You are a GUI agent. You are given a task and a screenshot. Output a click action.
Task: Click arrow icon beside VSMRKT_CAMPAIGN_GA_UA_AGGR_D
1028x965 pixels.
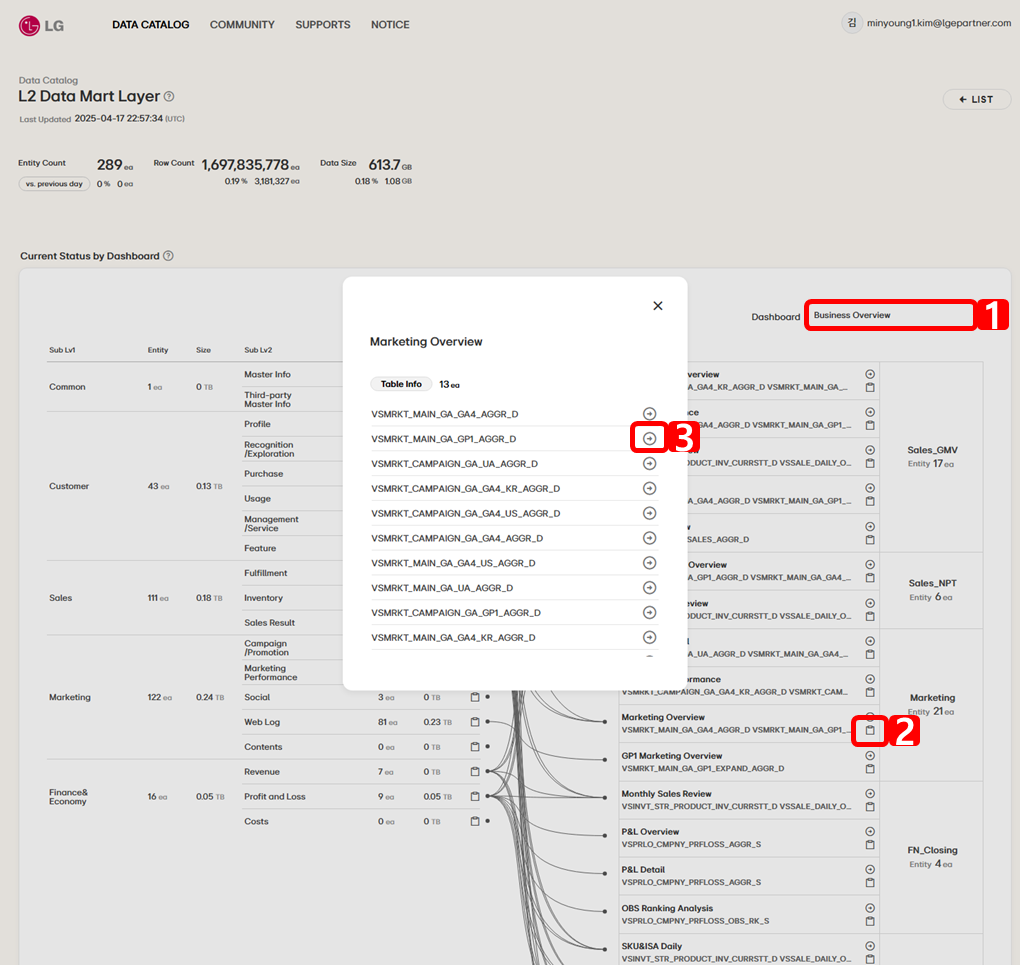coord(650,464)
